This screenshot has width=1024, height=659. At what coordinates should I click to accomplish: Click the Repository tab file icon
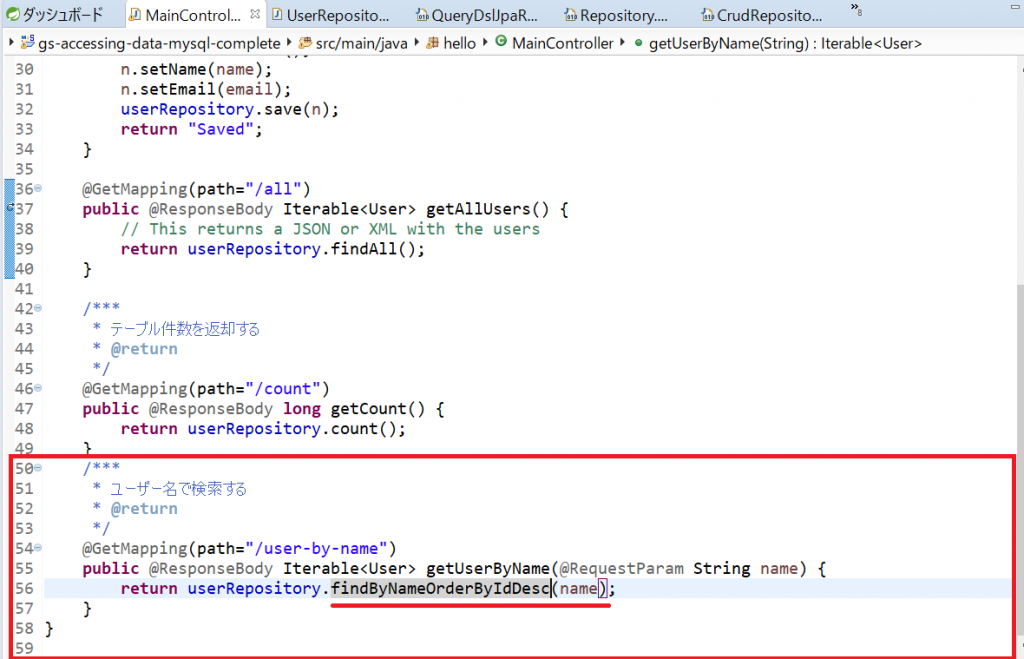pos(570,15)
